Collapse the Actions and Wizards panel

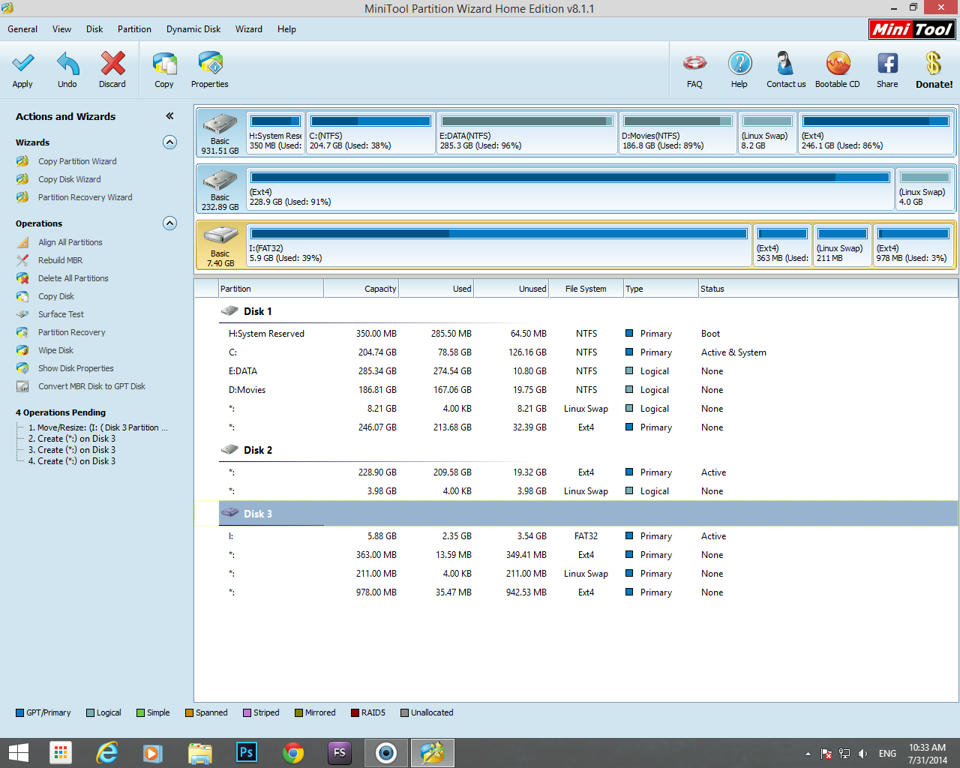coord(169,116)
